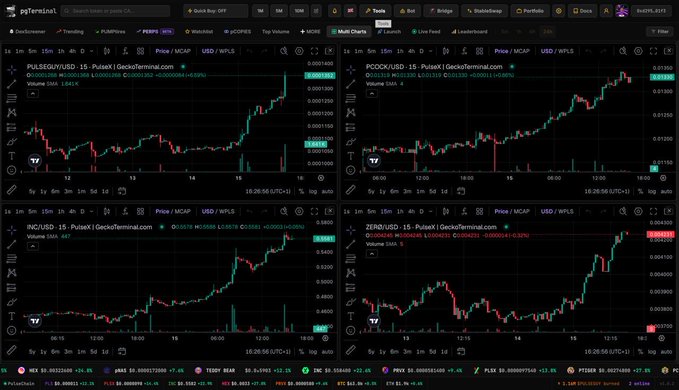Expand timeframe dropdown arrow in ZERØ chart
The height and width of the screenshot is (390, 679).
coord(430,211)
